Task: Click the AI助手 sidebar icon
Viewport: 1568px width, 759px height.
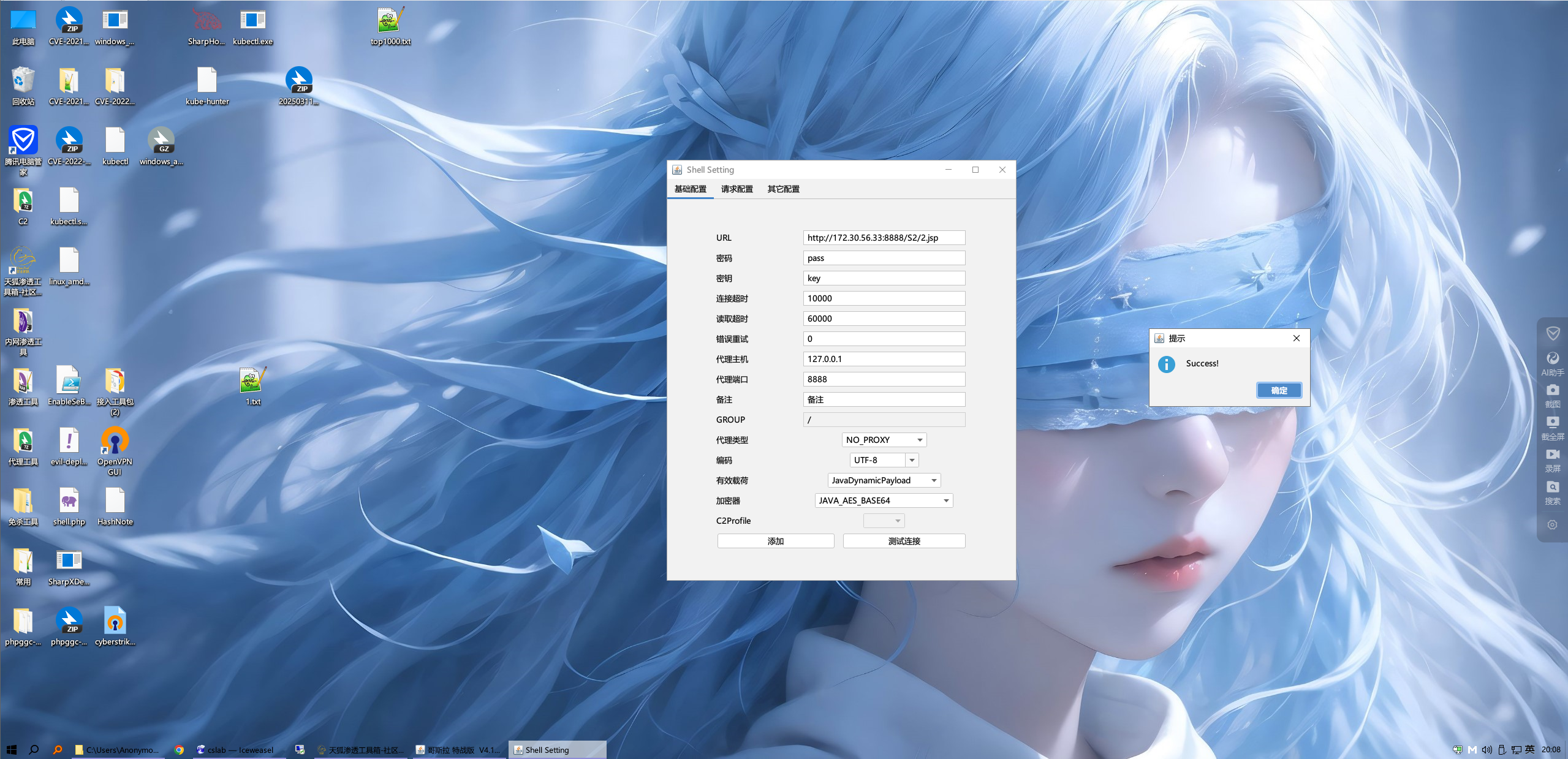Action: pos(1552,359)
